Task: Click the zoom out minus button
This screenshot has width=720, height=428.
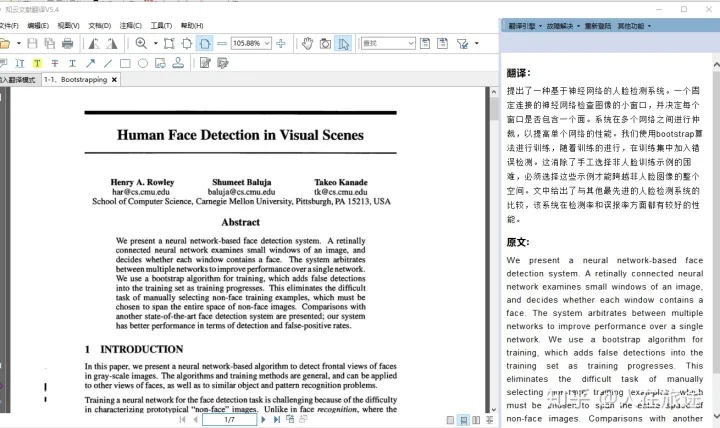Action: [x=222, y=44]
